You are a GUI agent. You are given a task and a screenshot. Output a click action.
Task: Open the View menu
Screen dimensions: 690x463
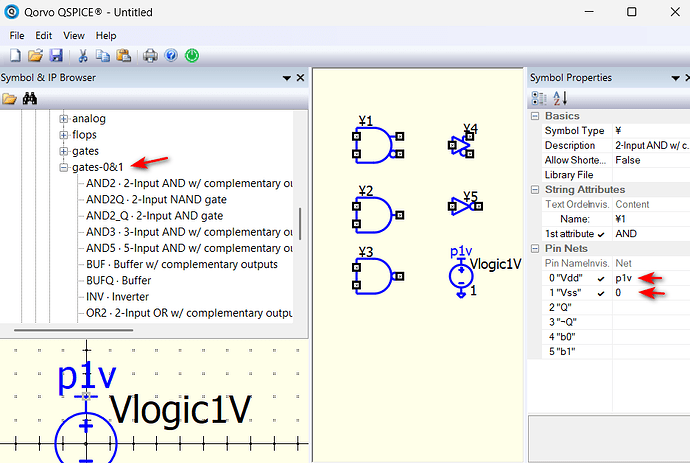tap(74, 35)
